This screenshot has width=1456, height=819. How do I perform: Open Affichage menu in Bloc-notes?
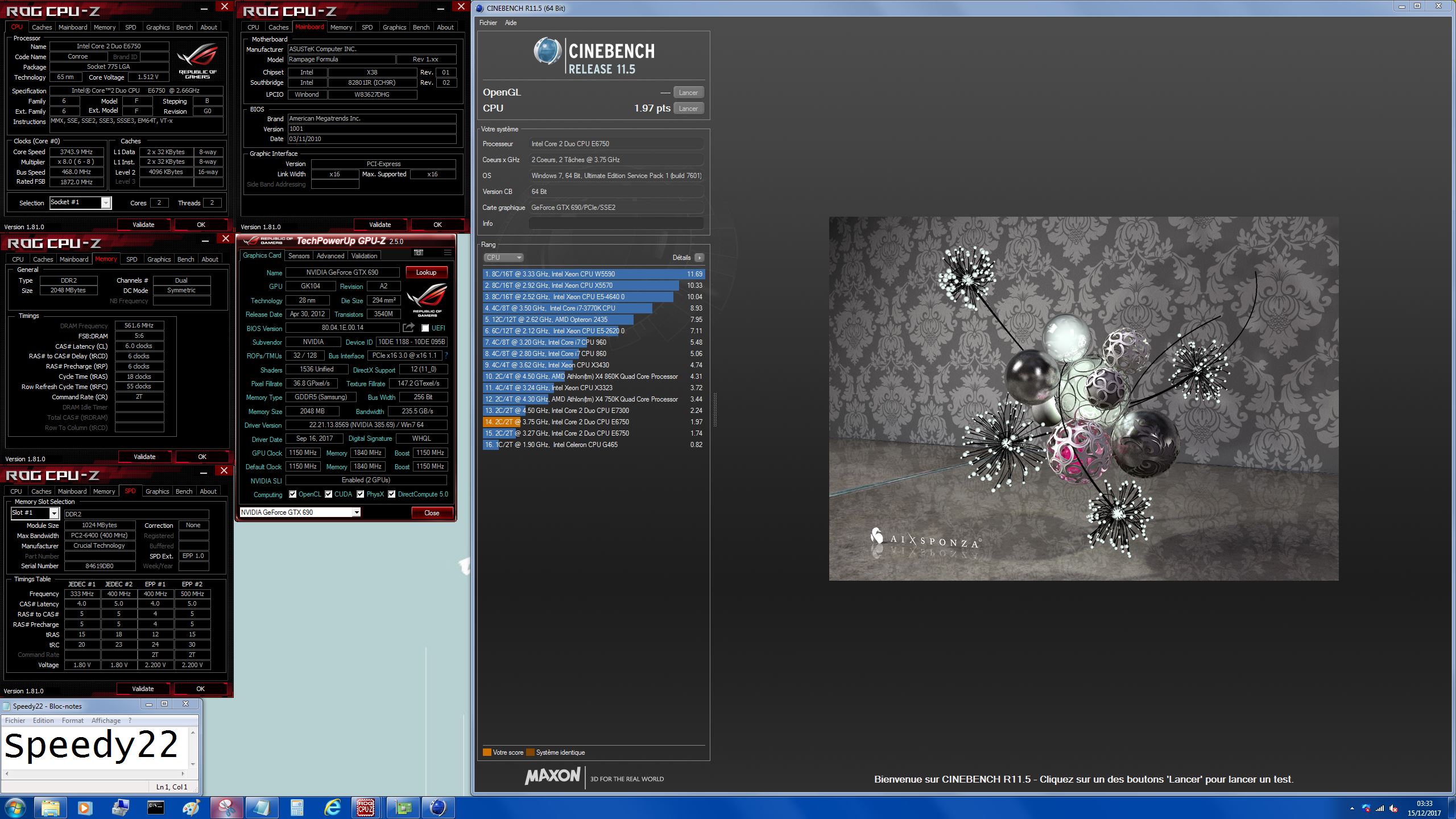coord(106,721)
